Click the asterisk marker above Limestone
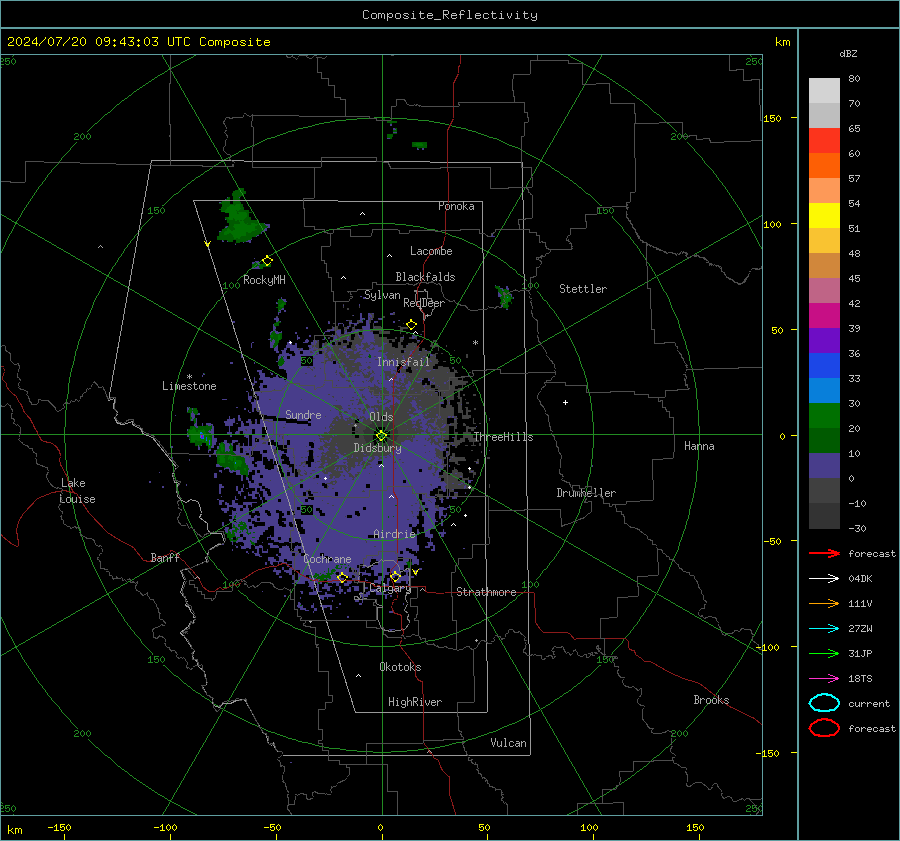 coord(189,377)
